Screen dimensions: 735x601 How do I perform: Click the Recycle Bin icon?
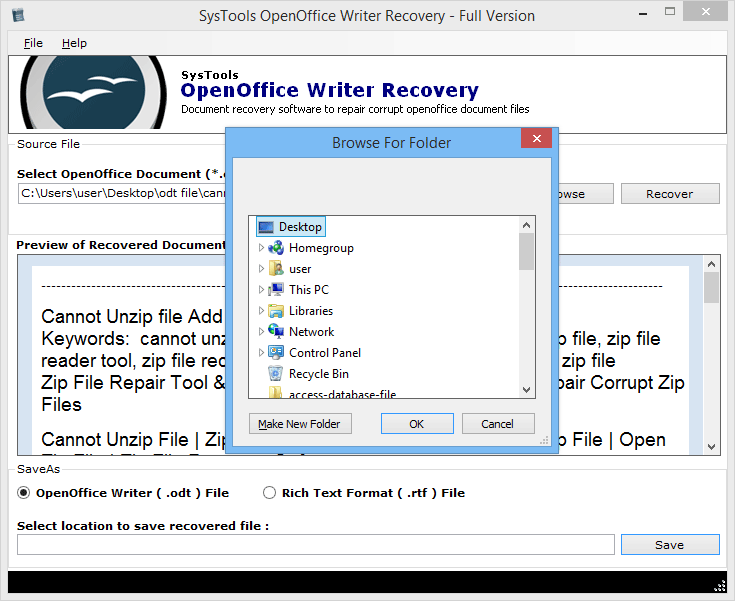point(276,374)
